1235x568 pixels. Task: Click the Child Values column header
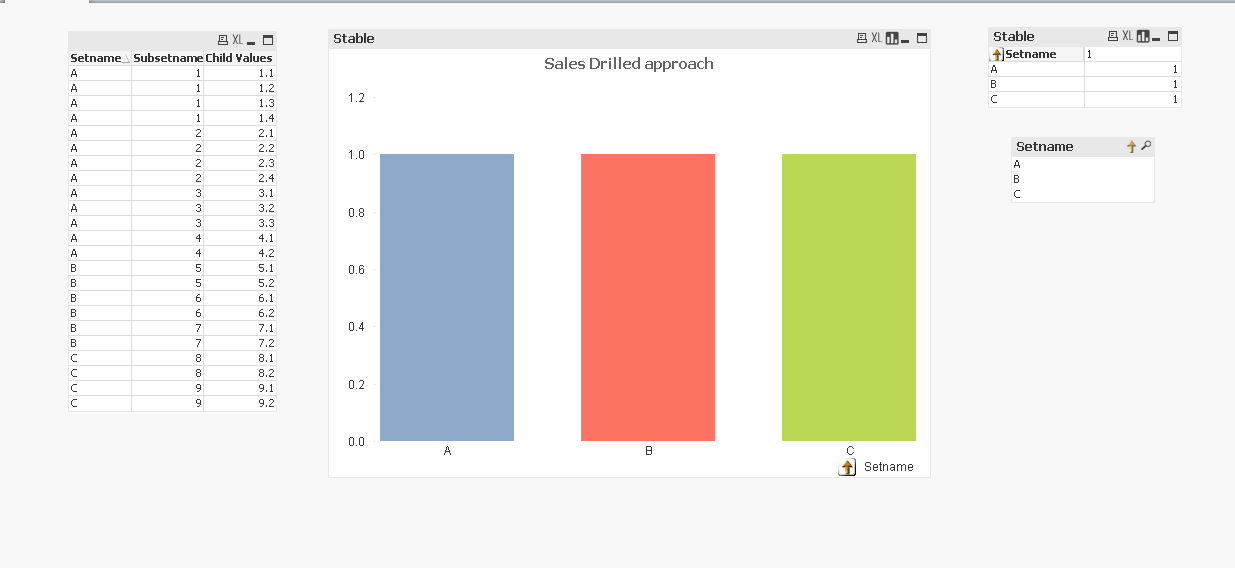click(239, 58)
